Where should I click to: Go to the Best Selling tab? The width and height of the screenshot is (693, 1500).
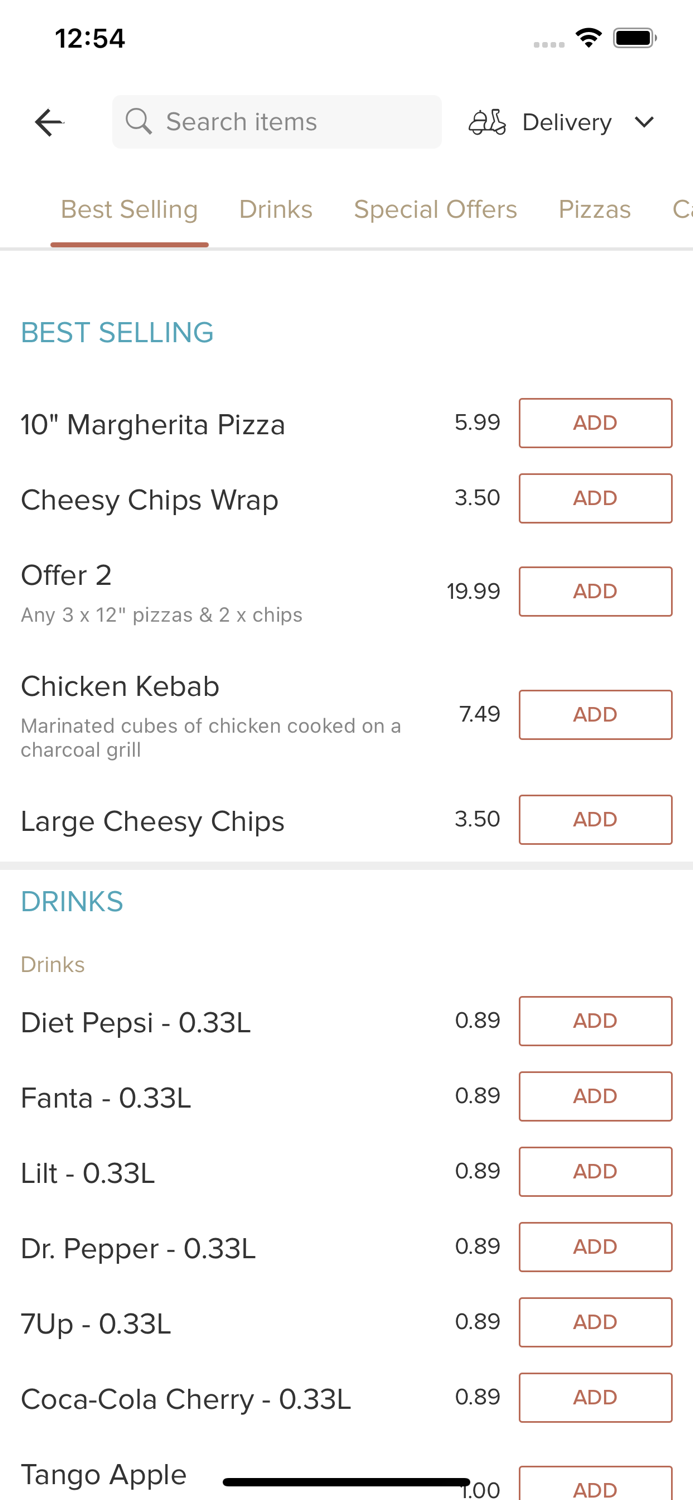(129, 209)
